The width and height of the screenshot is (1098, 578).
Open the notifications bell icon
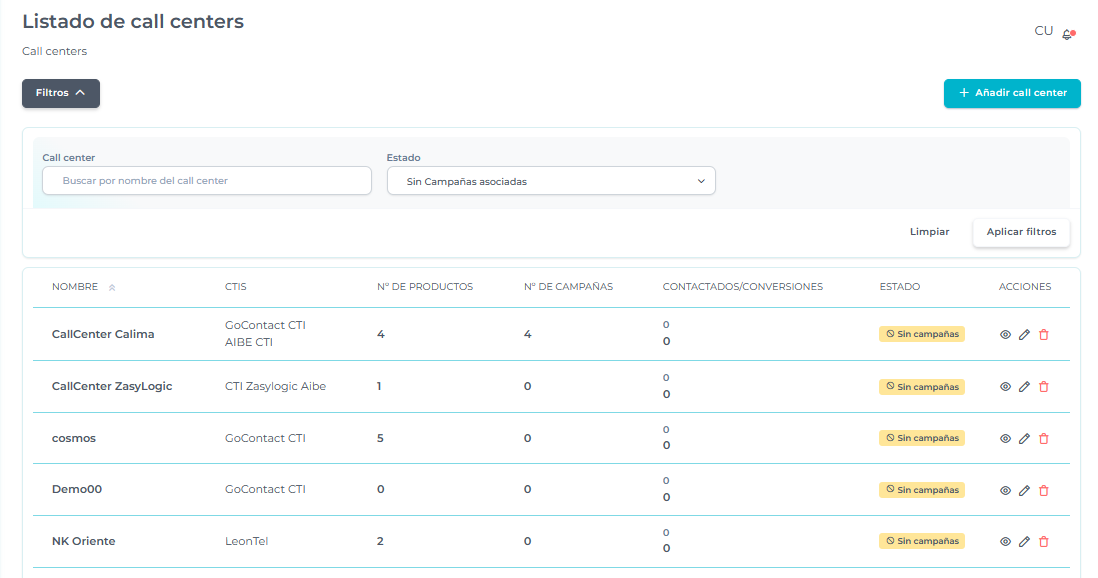click(x=1067, y=34)
